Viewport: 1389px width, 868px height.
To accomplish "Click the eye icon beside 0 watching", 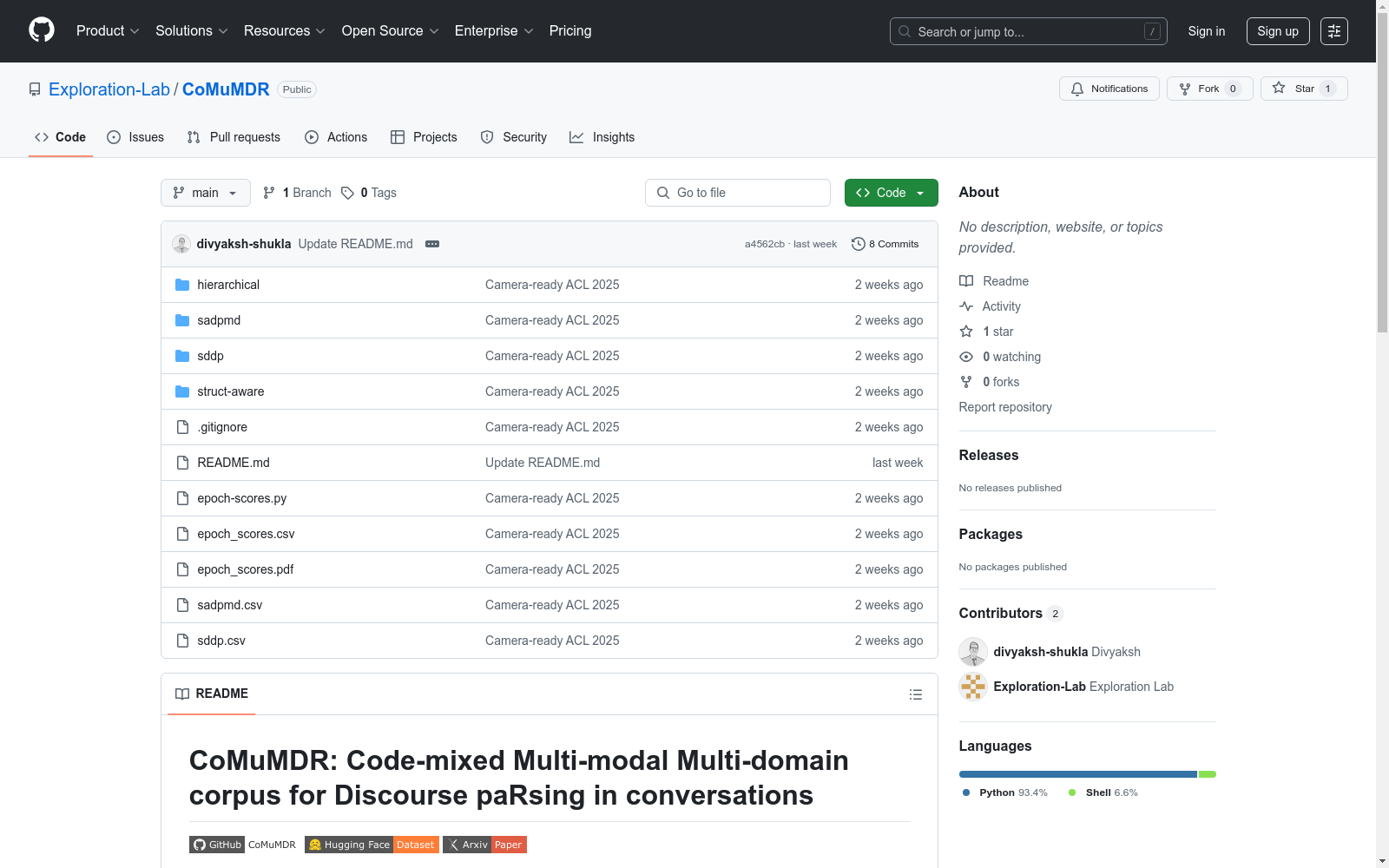I will 966,357.
